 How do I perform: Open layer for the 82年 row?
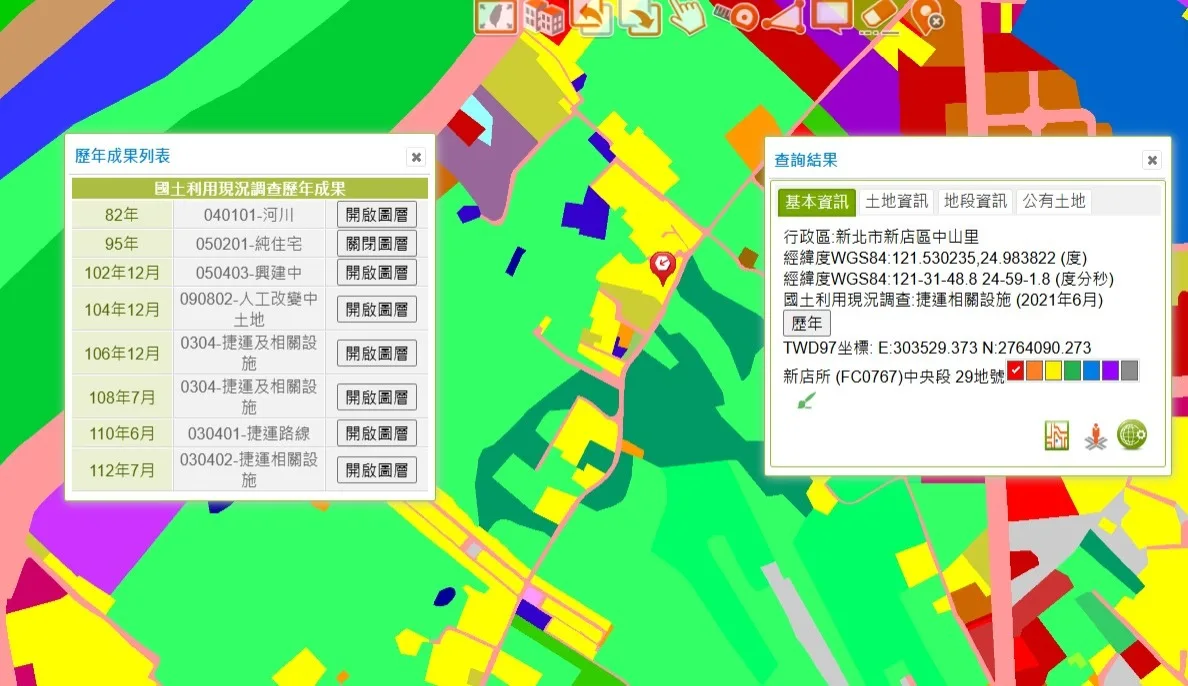(377, 215)
